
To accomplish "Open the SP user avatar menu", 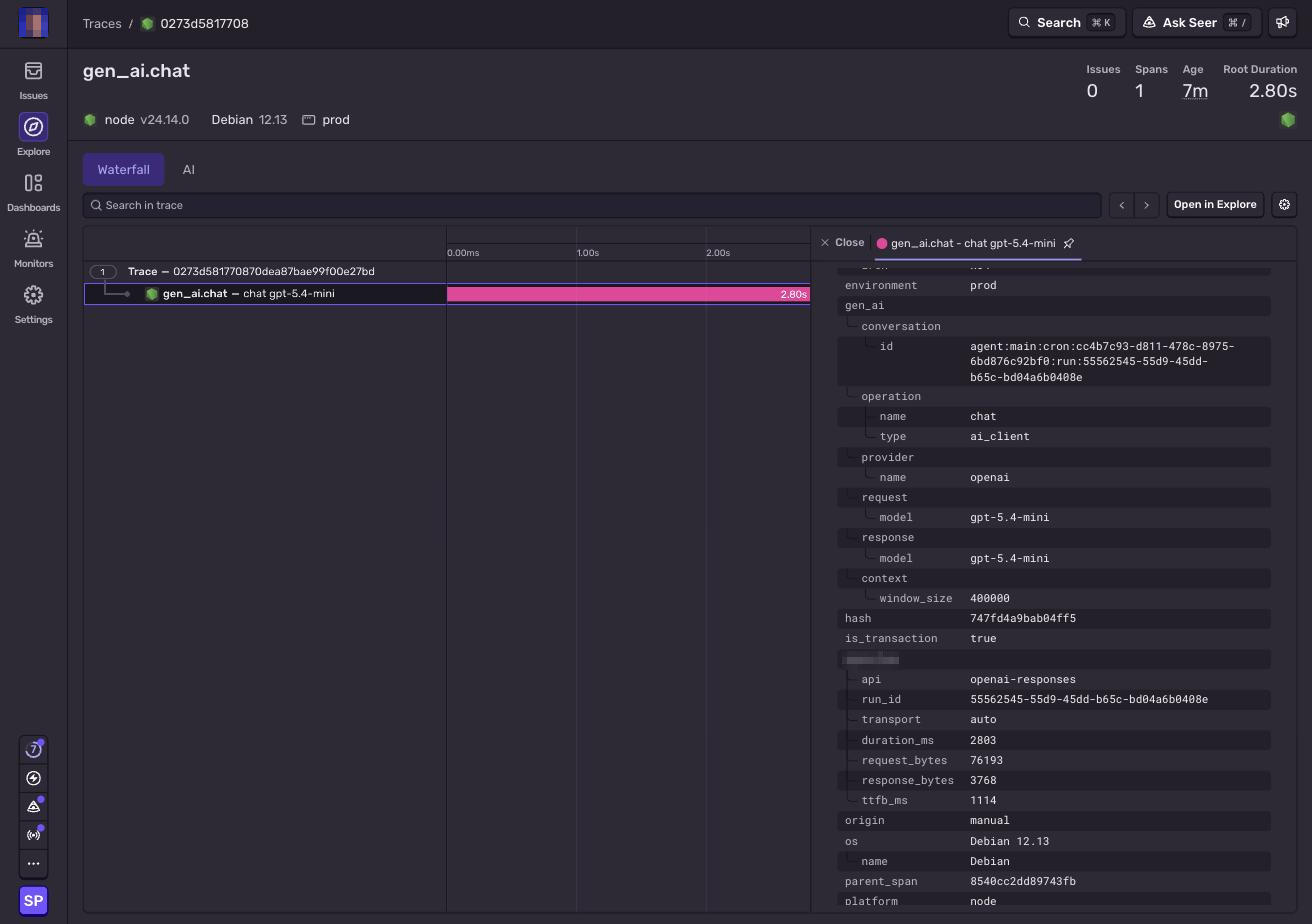I will pos(33,900).
